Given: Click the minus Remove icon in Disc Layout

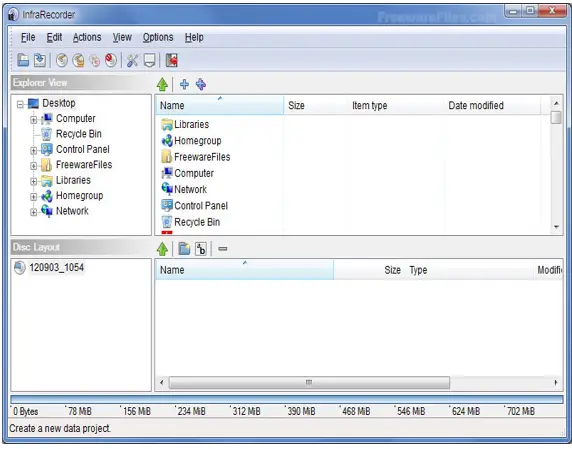Looking at the screenshot, I should pyautogui.click(x=223, y=249).
